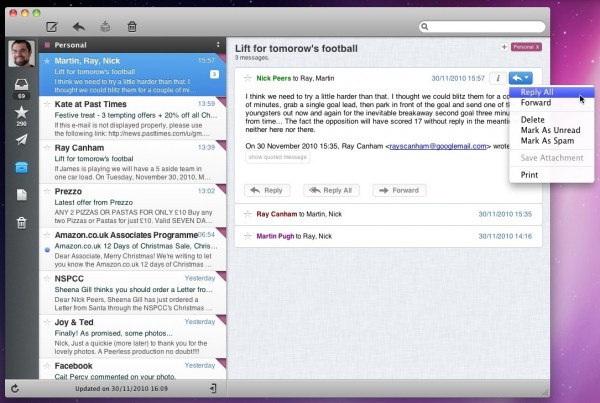
Task: Star the Kate at Past Times email
Action: (46, 103)
